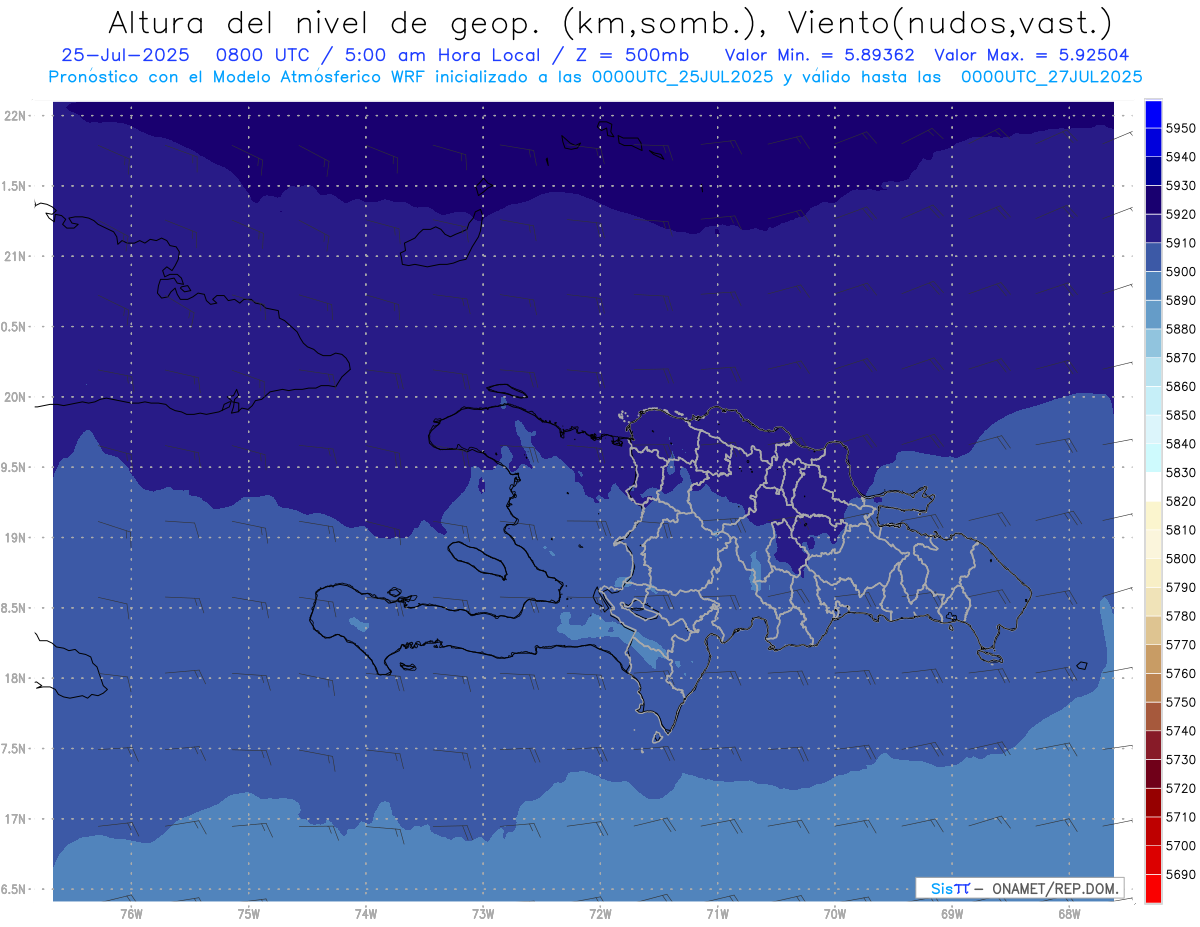Click the 22N latitude label
The height and width of the screenshot is (927, 1200).
(15, 116)
